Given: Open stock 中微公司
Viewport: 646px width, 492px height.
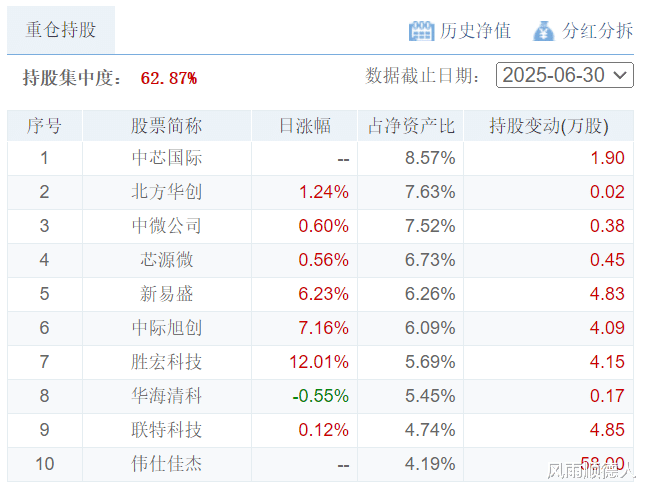Looking at the screenshot, I should pyautogui.click(x=167, y=226).
